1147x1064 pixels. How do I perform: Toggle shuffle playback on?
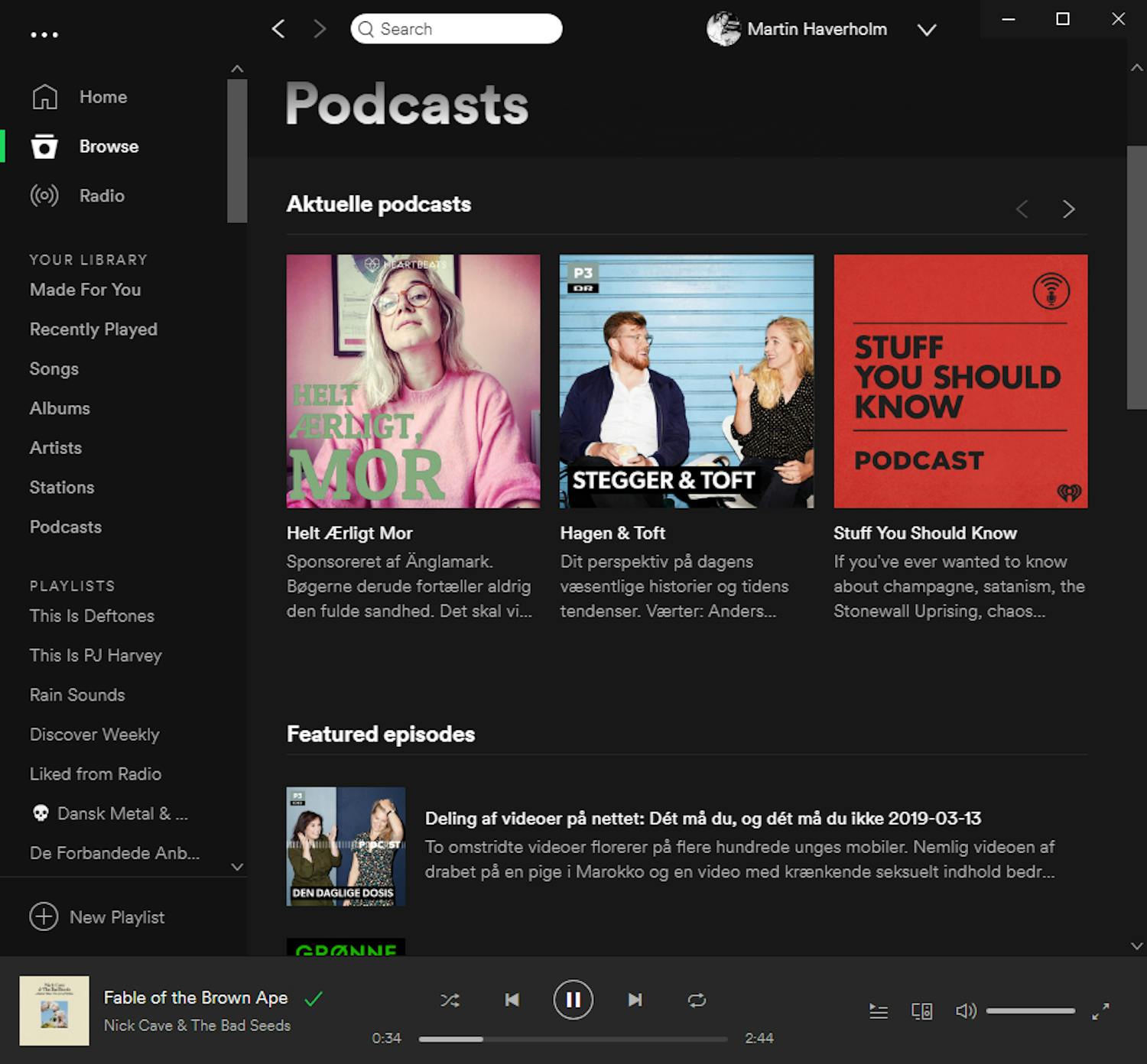tap(450, 999)
